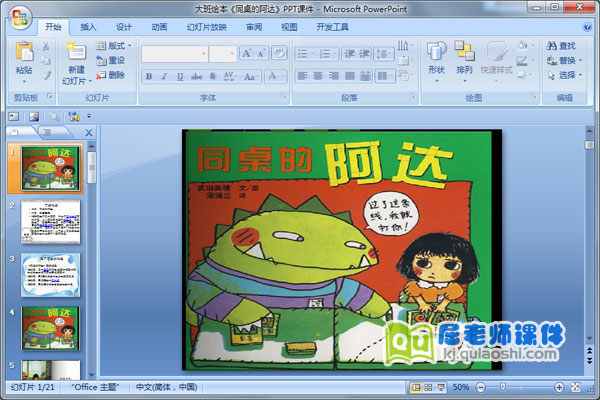Click the Increase List Level icon
Image resolution: width=600 pixels, height=400 pixels.
[364, 54]
